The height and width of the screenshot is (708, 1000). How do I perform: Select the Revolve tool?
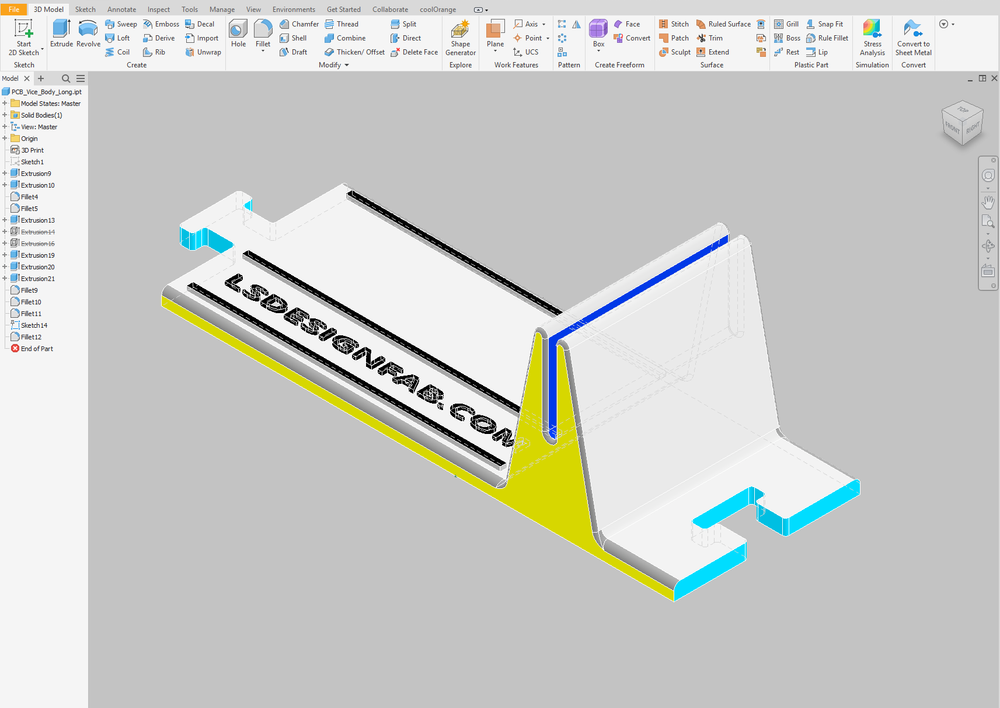click(x=88, y=34)
